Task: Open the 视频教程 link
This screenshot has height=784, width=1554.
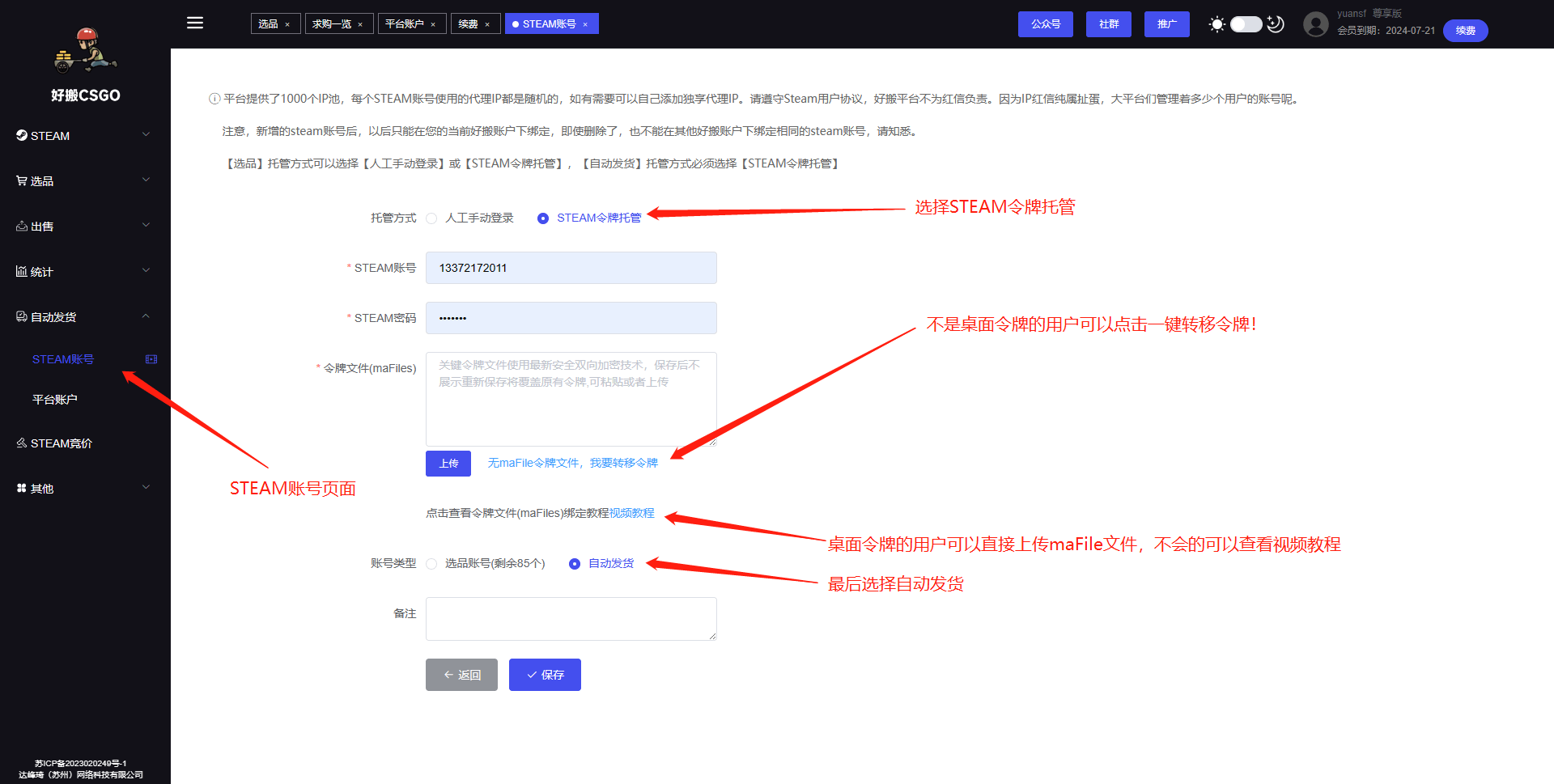Action: tap(632, 513)
